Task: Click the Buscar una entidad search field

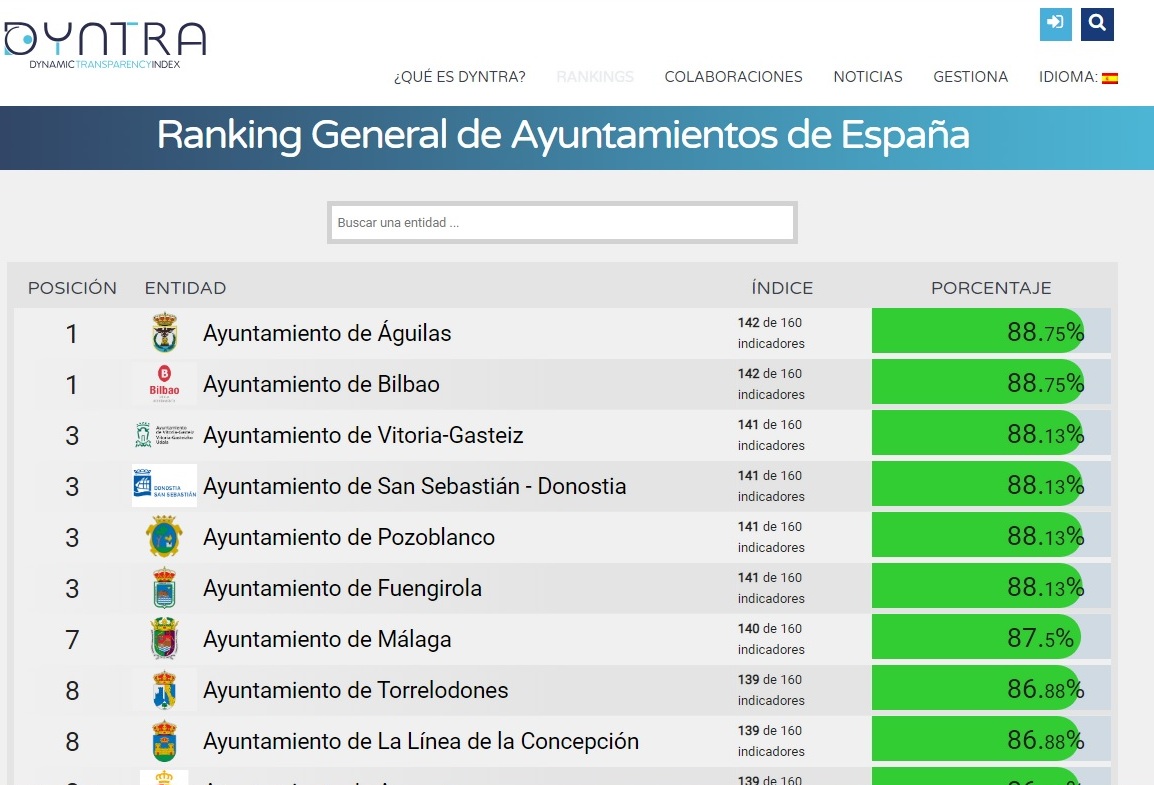Action: point(562,222)
